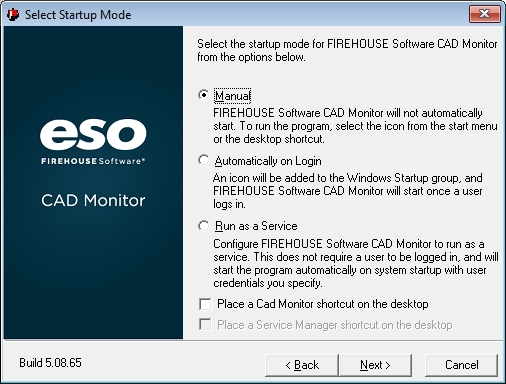Click the Build 5.08.65 version label
The height and width of the screenshot is (384, 506).
[x=50, y=363]
